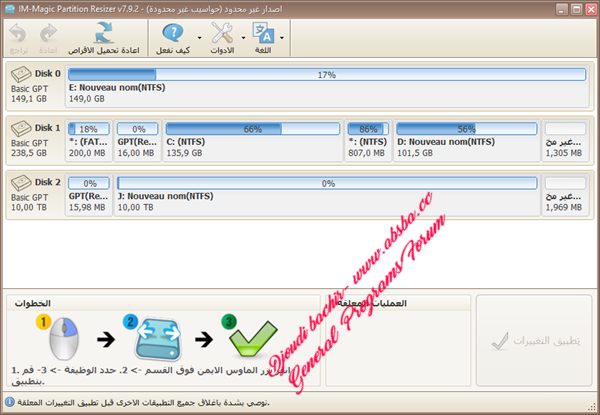Screen dimensions: 600x415
Task: Click the 17% usage bar of E: partition
Action: 327,75
